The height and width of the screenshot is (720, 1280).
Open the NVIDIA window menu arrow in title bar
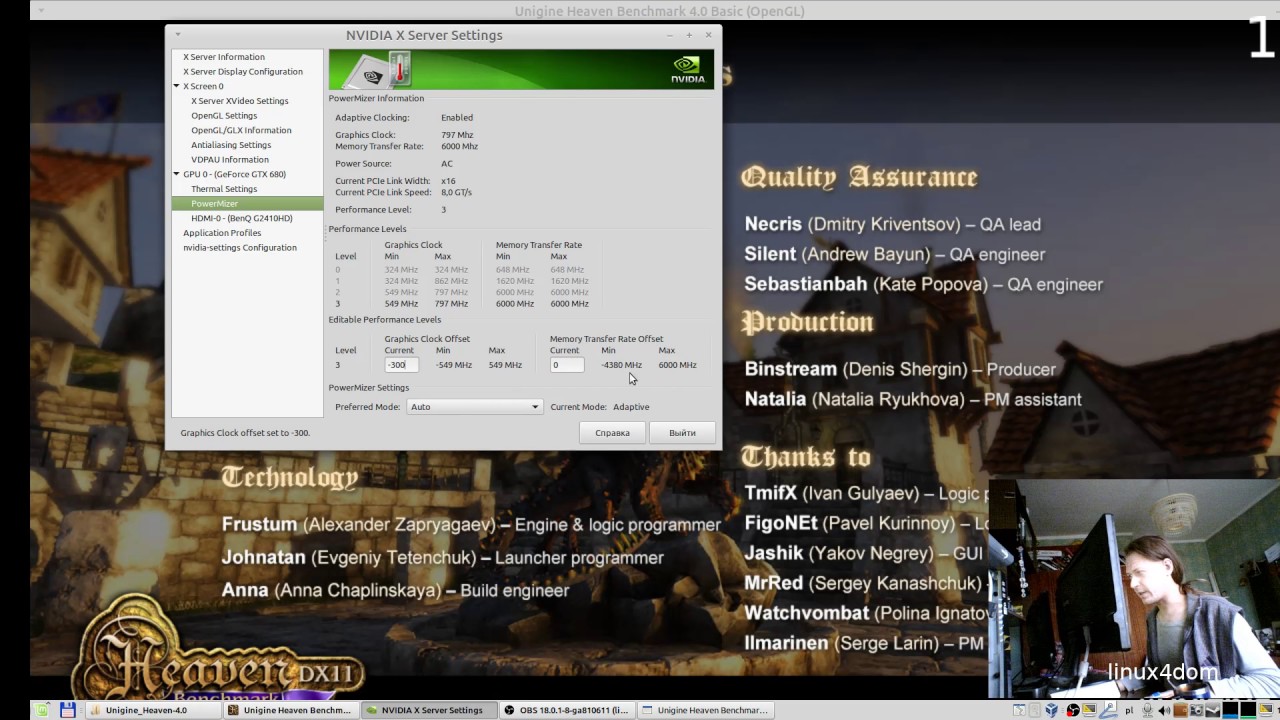178,35
